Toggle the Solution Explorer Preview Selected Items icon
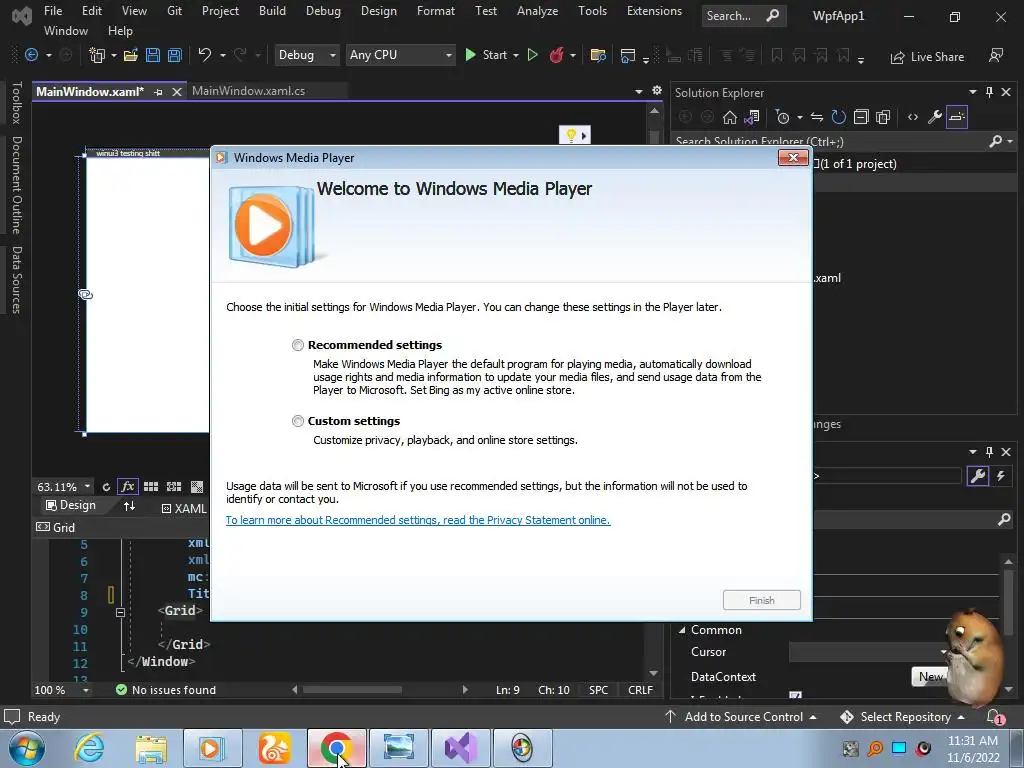The height and width of the screenshot is (768, 1024). pos(957,118)
